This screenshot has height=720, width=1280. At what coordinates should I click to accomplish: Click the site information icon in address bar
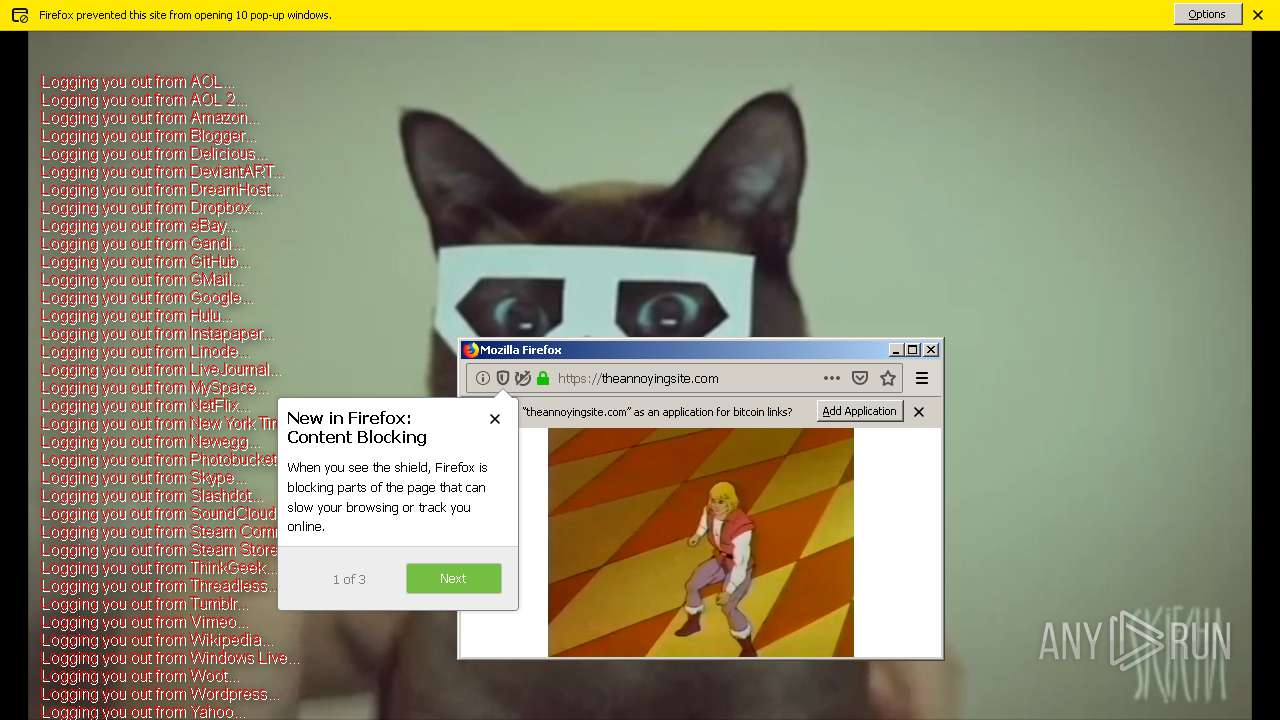click(483, 378)
